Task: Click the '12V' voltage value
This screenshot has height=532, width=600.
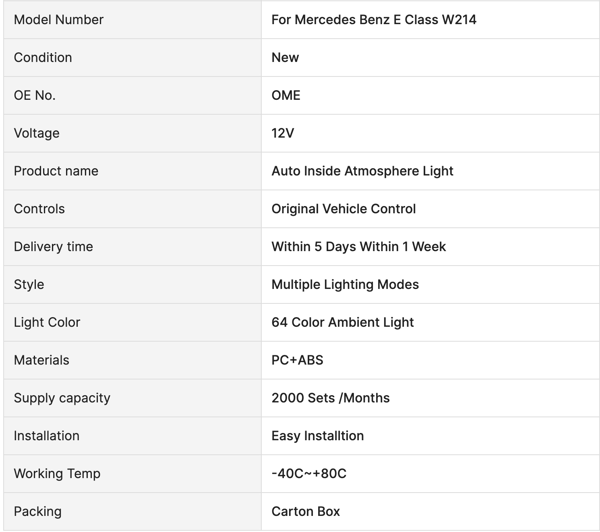Action: tap(283, 133)
